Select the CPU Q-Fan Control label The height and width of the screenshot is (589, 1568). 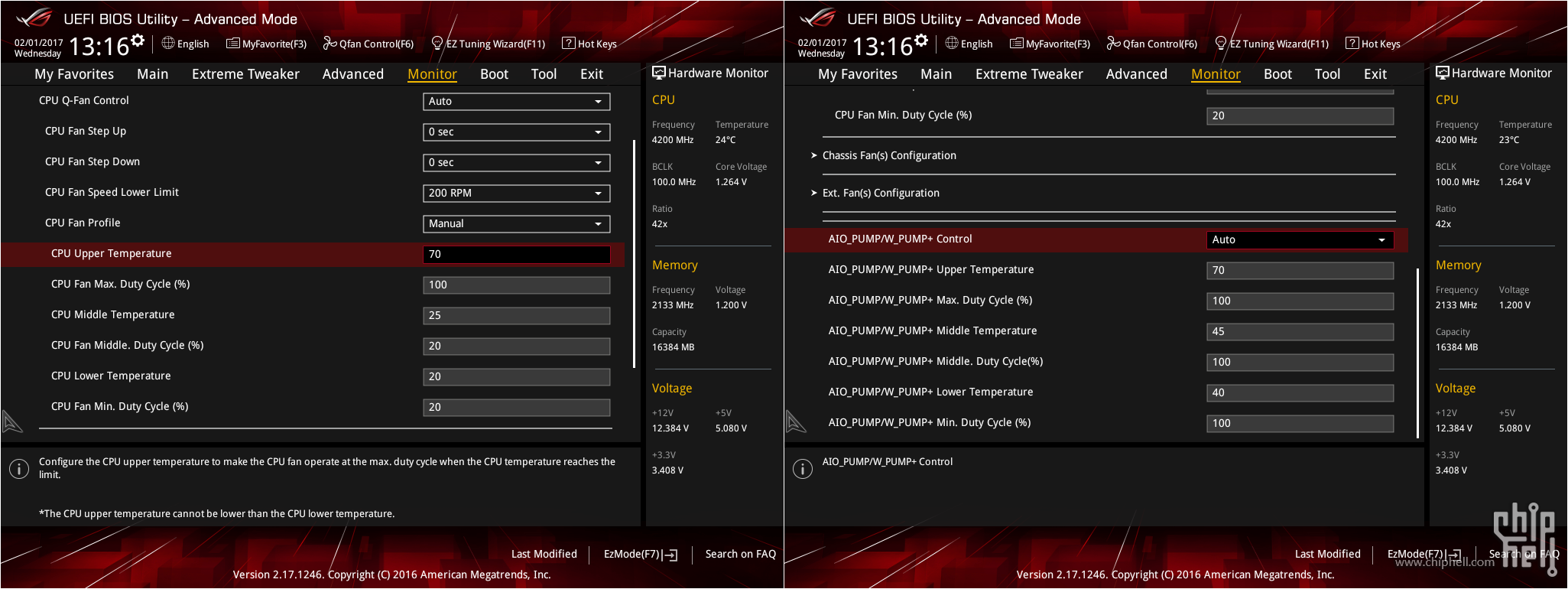pos(84,100)
